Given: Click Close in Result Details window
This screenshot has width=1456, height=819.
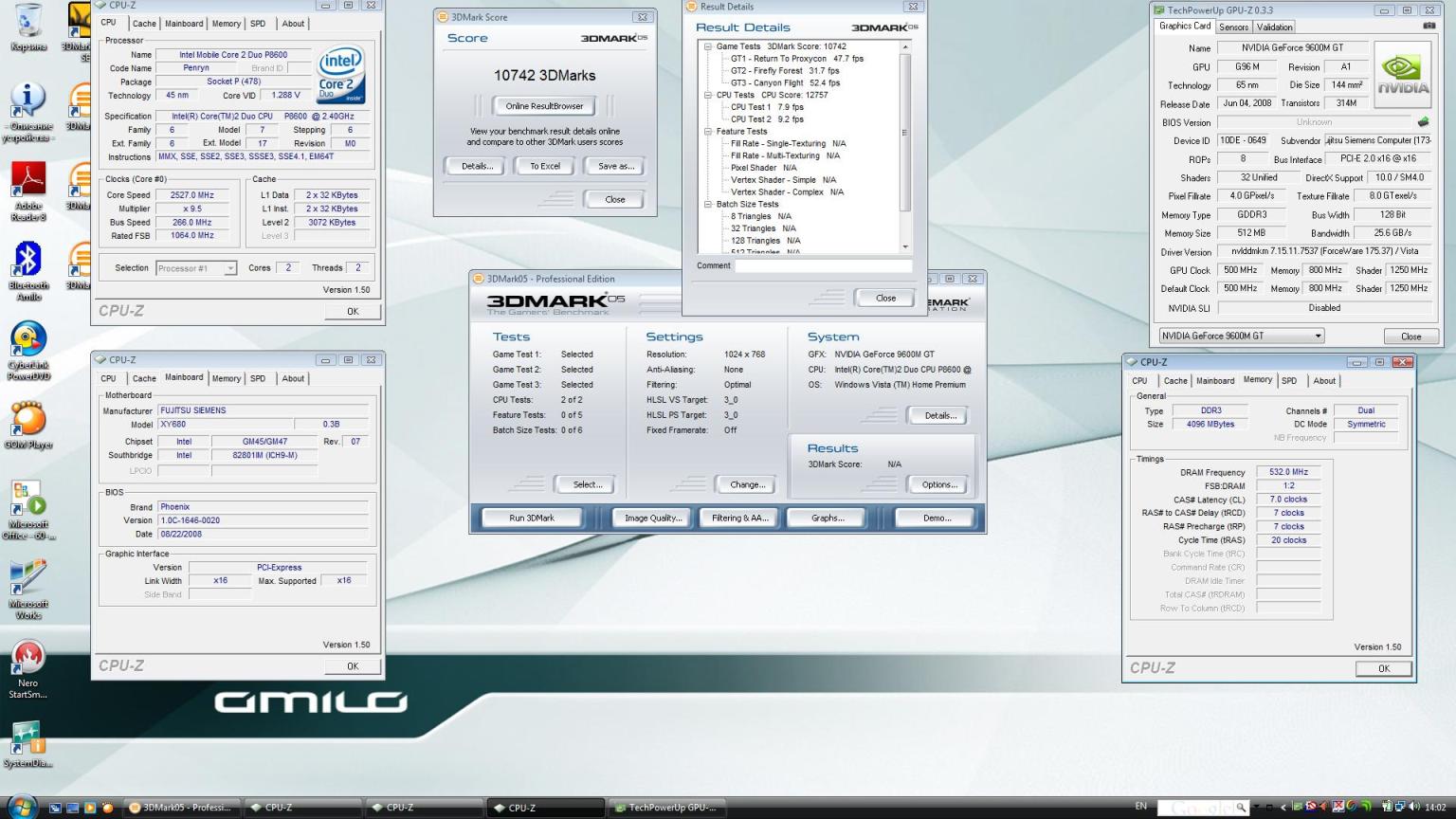Looking at the screenshot, I should click(x=885, y=298).
